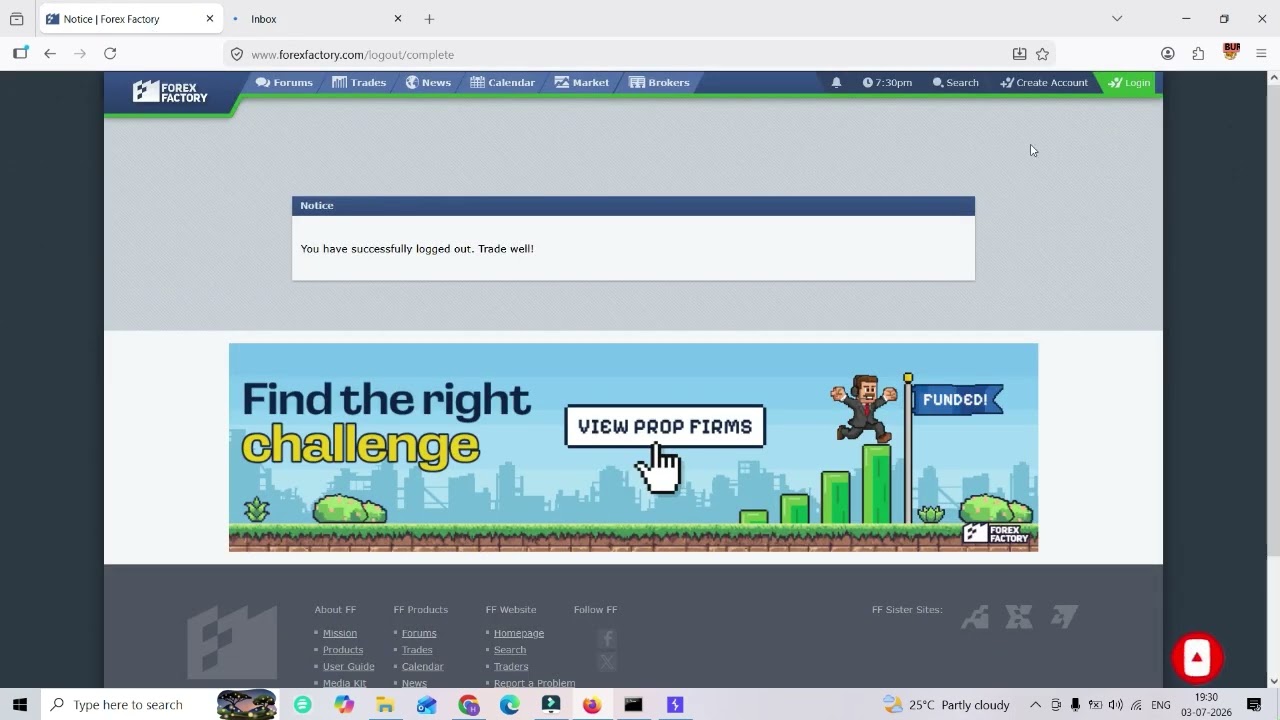The image size is (1280, 720).
Task: Click the install/save page icon in address bar
Action: pos(1019,54)
